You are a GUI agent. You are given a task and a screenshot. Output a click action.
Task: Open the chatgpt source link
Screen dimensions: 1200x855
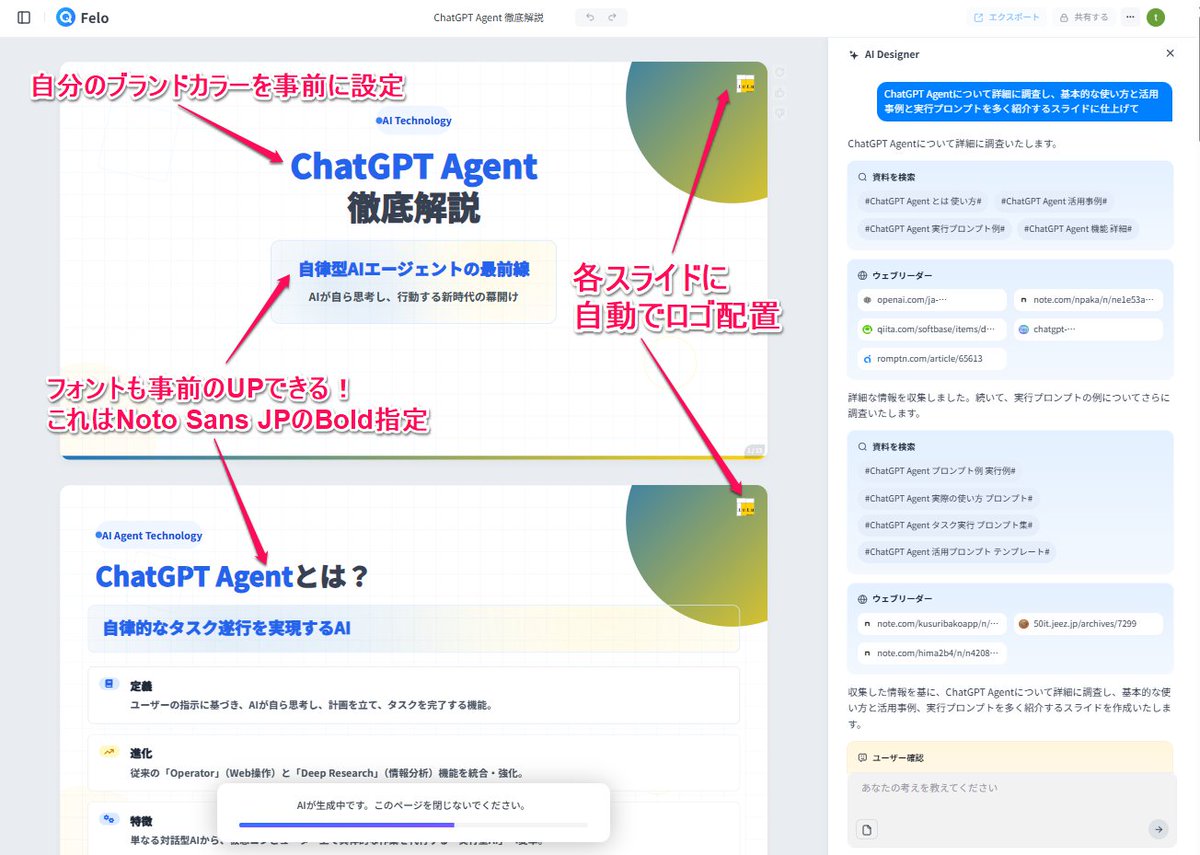(x=1088, y=329)
